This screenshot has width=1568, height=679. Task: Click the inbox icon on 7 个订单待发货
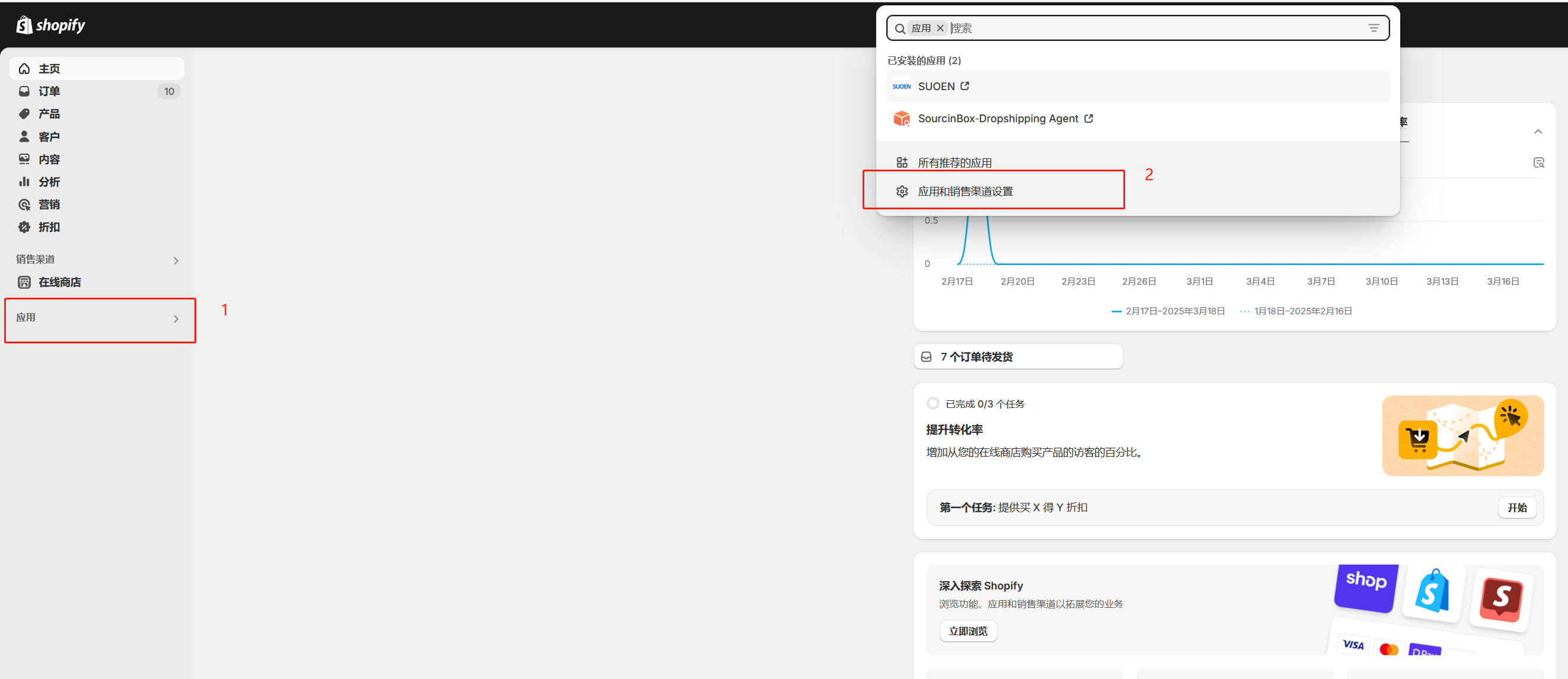[x=927, y=357]
